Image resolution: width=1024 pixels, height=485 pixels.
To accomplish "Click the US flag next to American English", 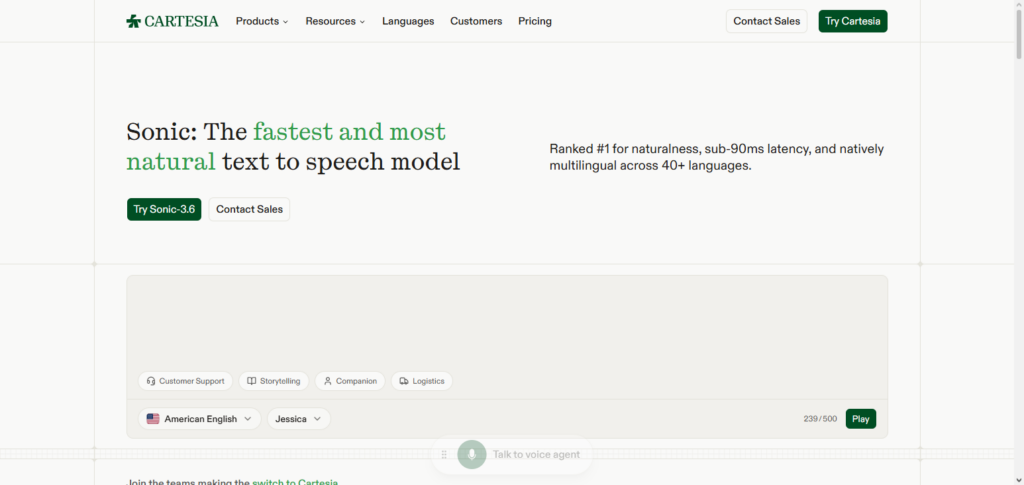I will pyautogui.click(x=153, y=419).
